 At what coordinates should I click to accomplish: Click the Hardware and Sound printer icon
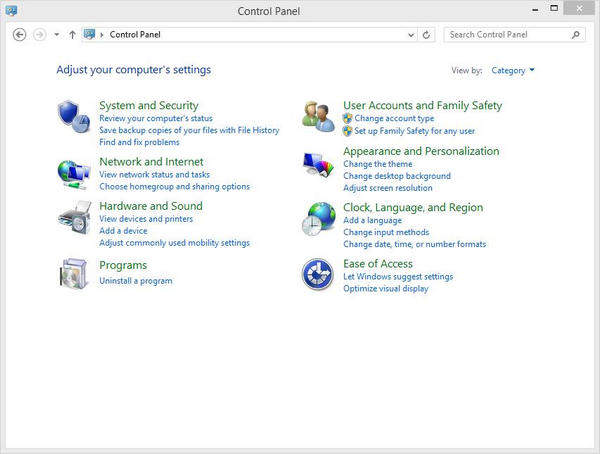(75, 218)
